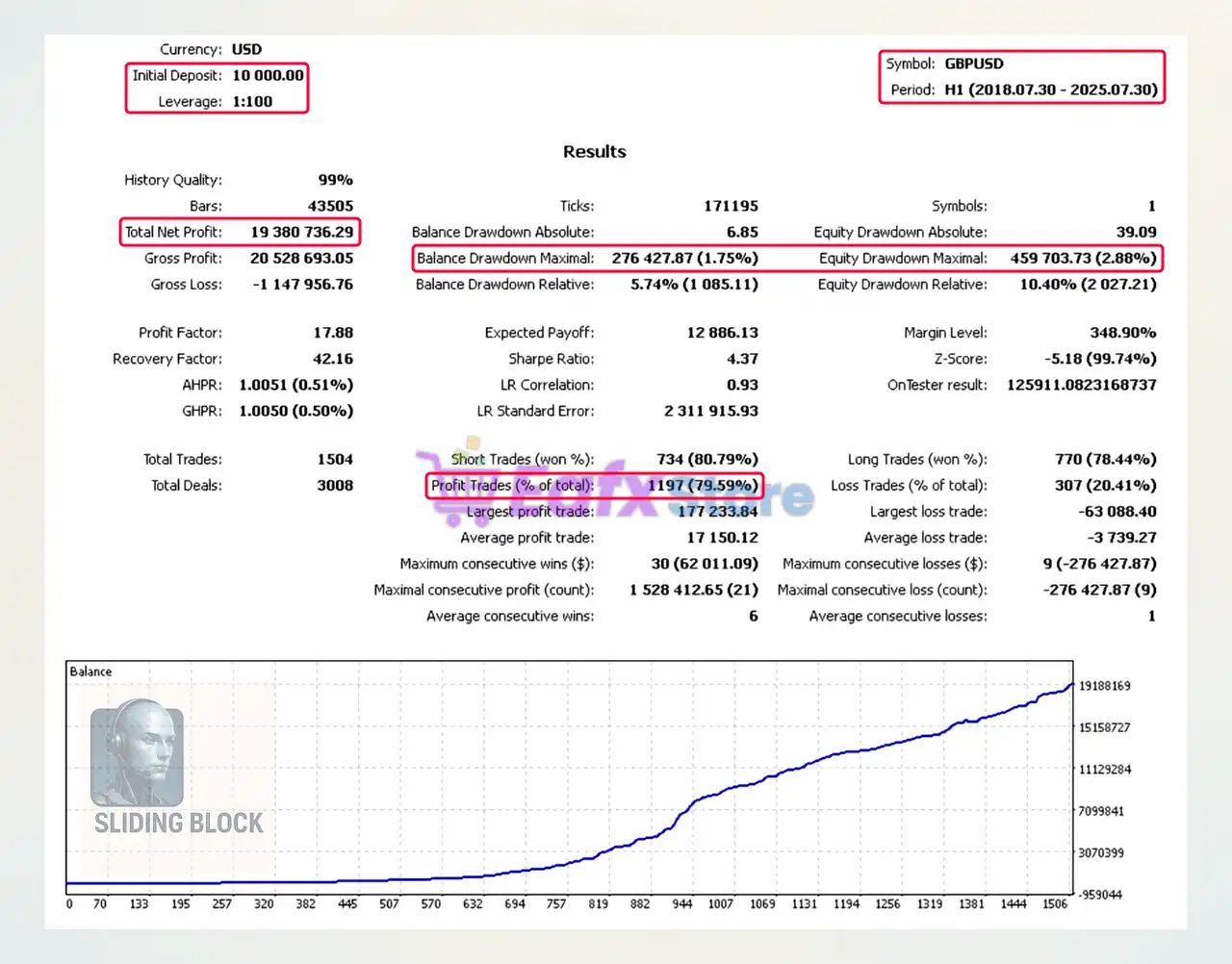Select Bars value 43505
1232x964 pixels.
[330, 206]
